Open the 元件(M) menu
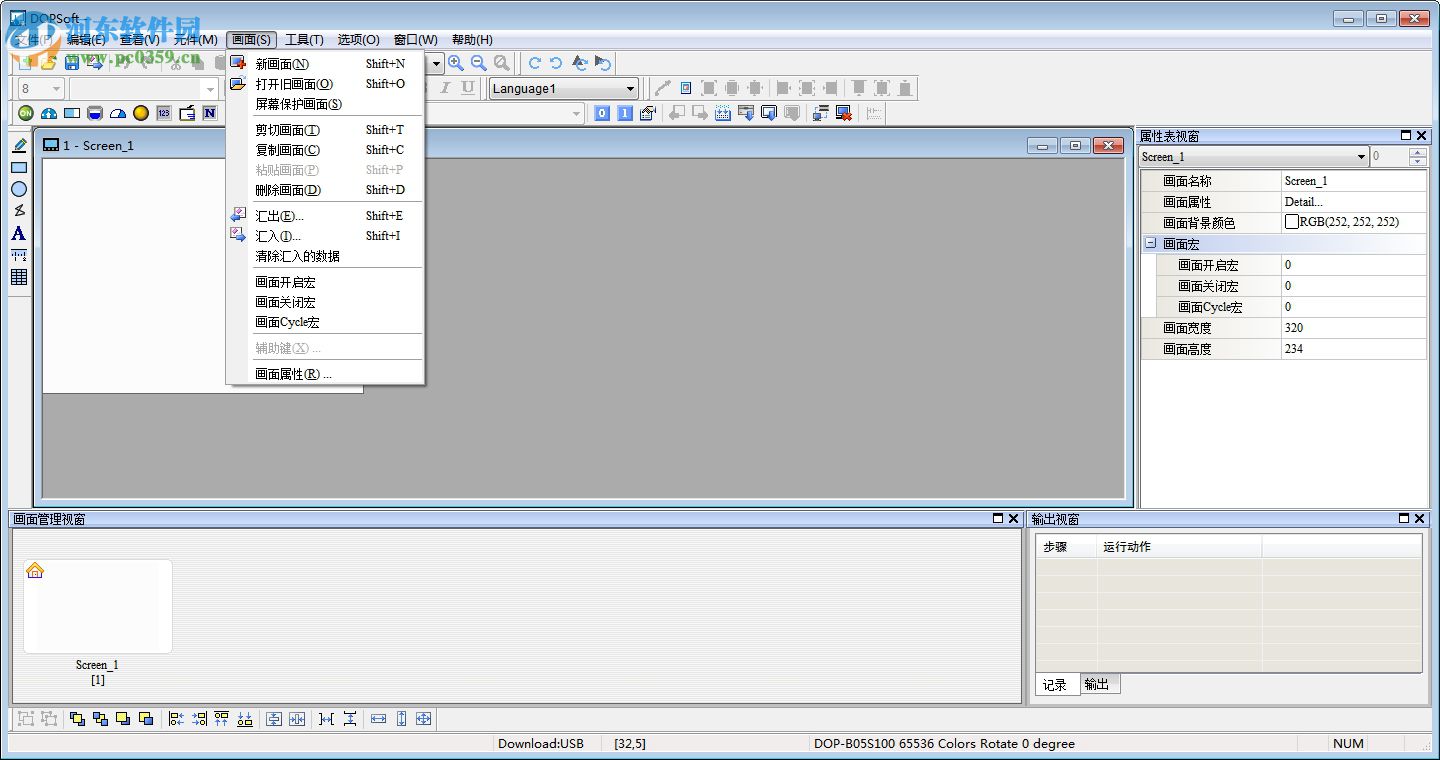This screenshot has height=760, width=1440. [195, 40]
